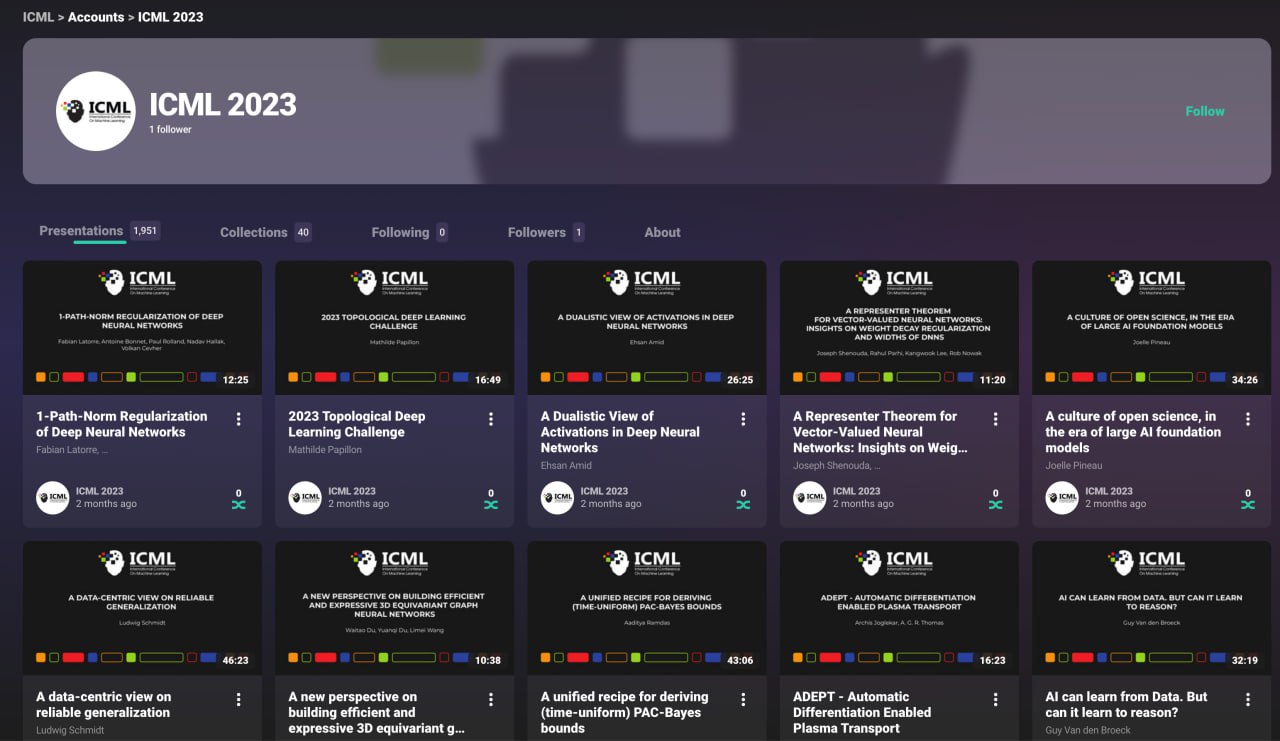The height and width of the screenshot is (741, 1280).
Task: Click the author name "Joelle Pineau" below the card title
Action: pyautogui.click(x=1074, y=466)
